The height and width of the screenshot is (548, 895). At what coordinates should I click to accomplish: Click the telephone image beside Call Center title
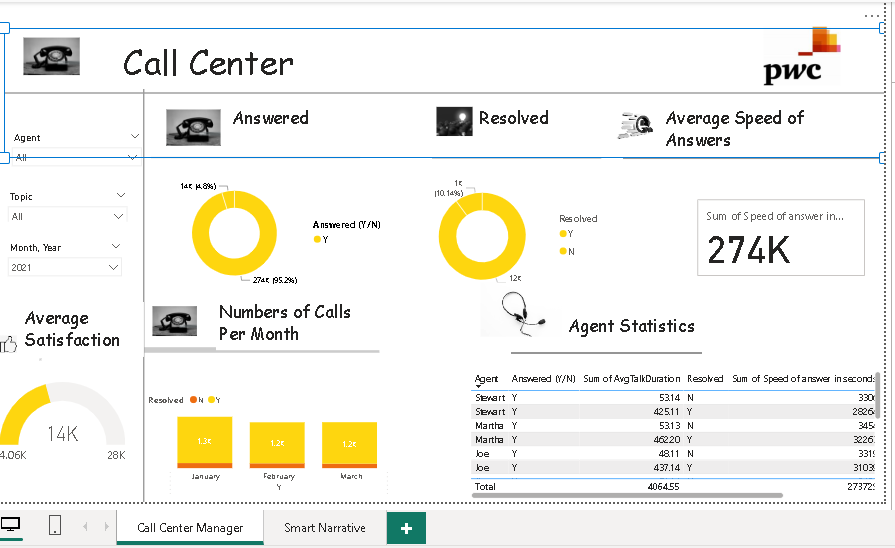click(51, 56)
